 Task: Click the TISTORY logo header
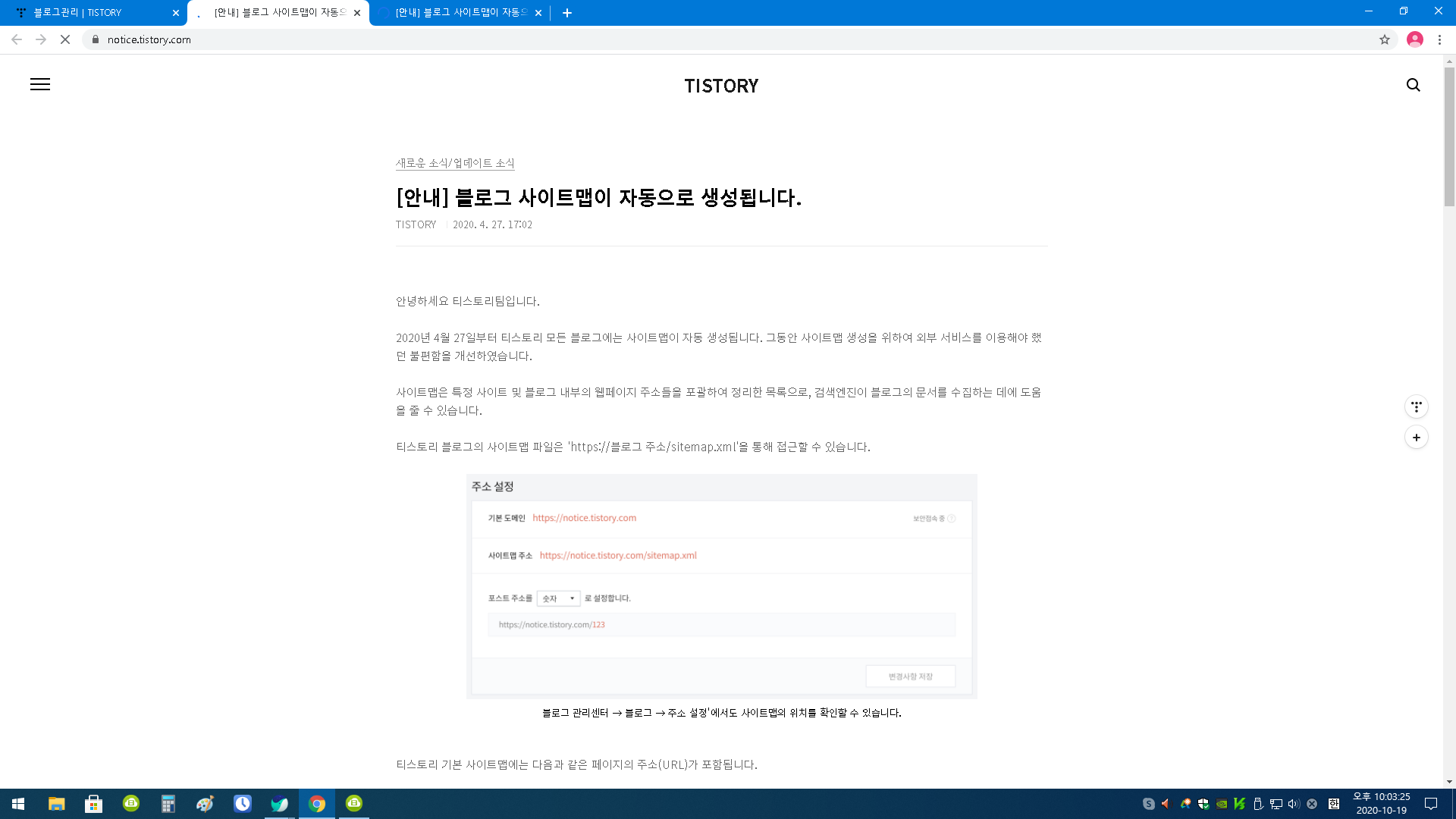tap(721, 86)
